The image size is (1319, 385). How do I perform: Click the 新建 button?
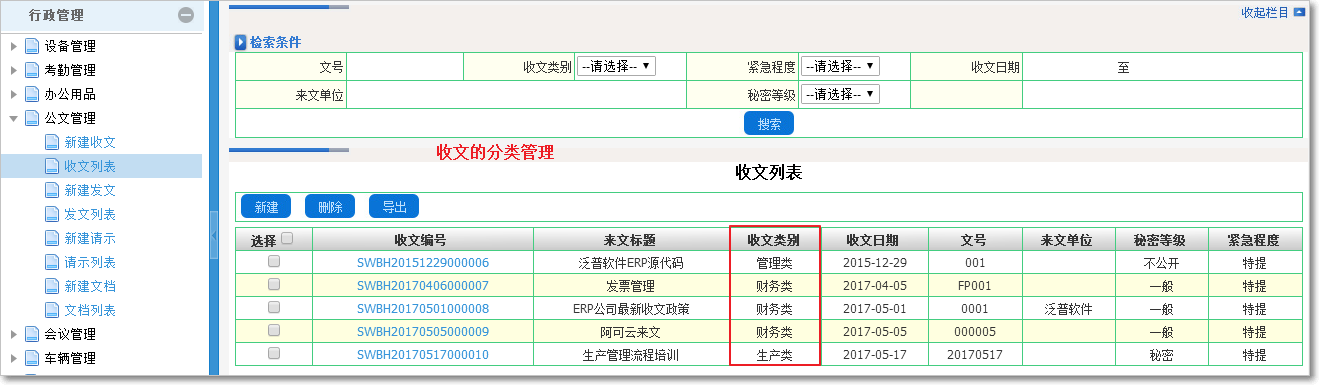pos(266,206)
